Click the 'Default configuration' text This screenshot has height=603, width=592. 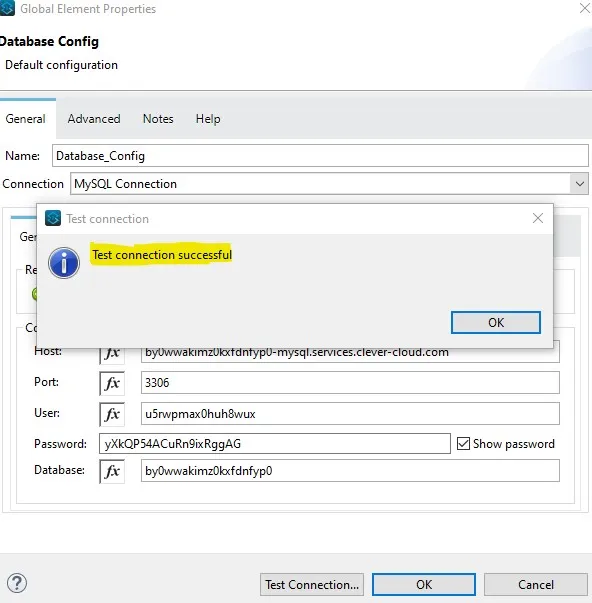[x=61, y=65]
